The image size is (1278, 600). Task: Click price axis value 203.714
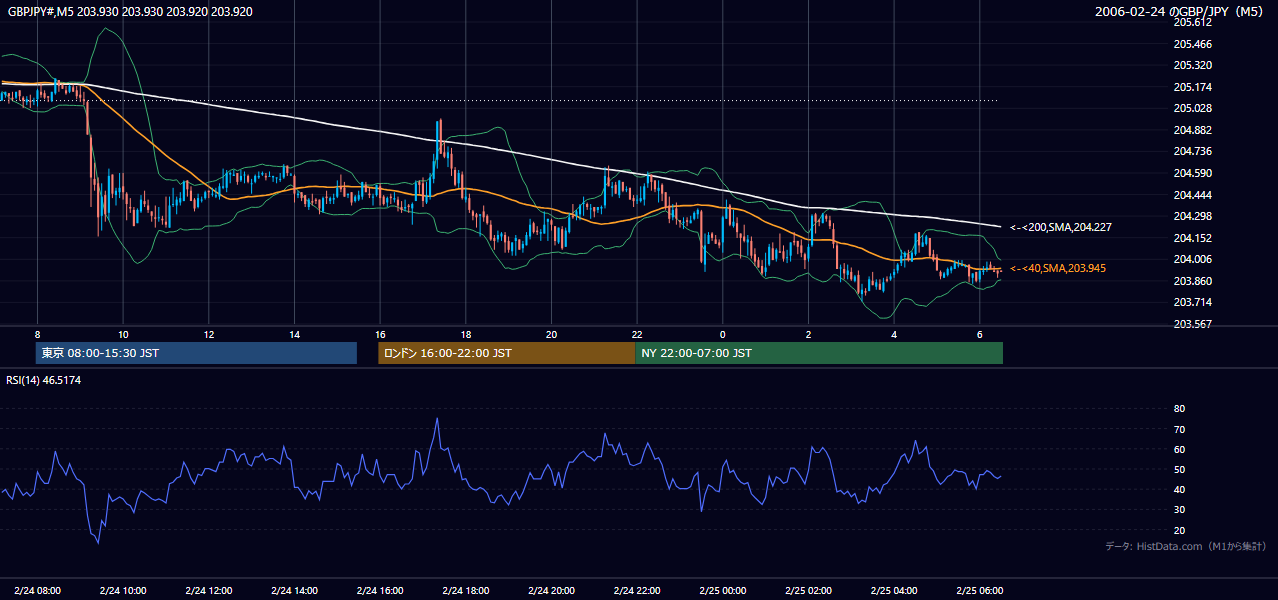tap(1192, 302)
